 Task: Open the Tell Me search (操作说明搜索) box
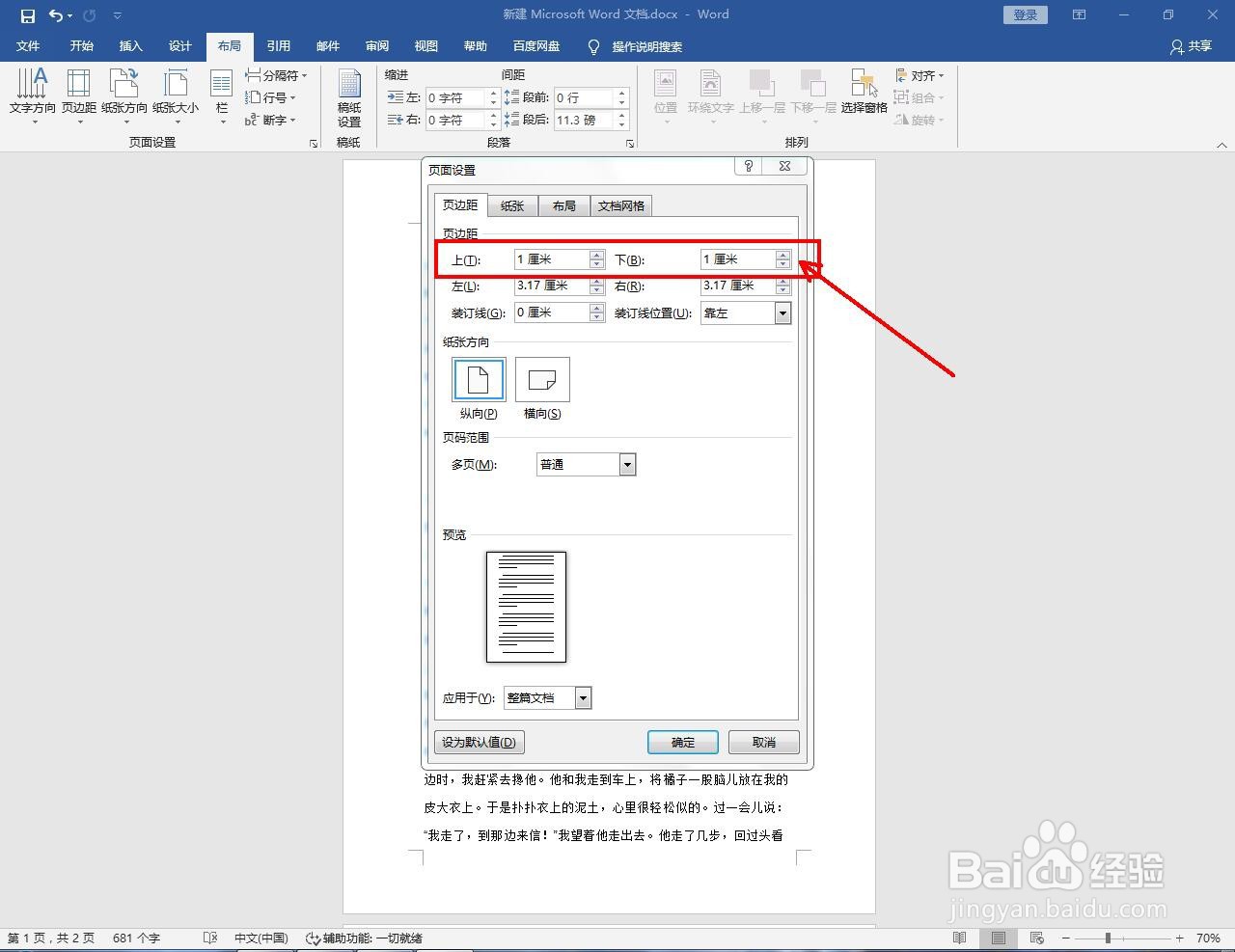(x=636, y=46)
